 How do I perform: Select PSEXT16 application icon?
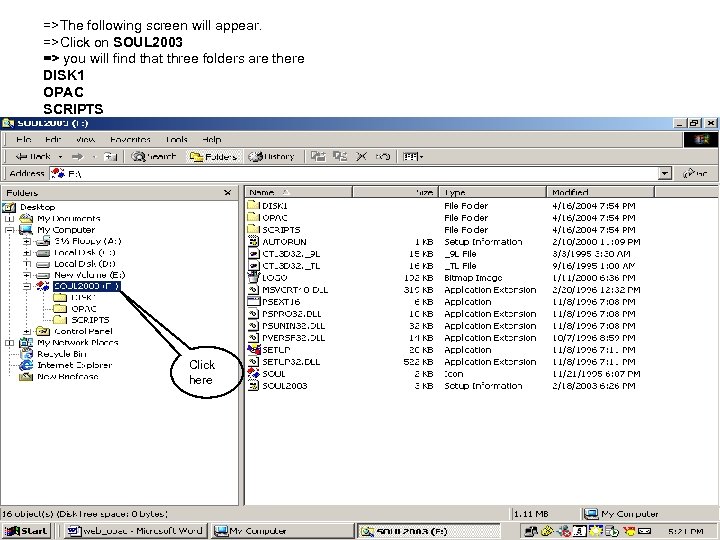tap(253, 301)
